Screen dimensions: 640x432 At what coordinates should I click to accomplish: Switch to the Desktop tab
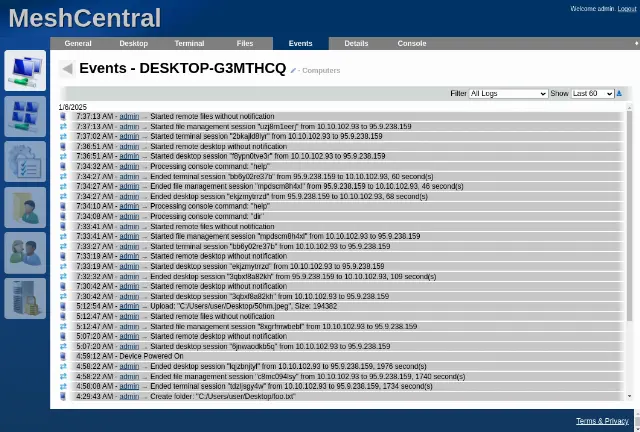133,43
